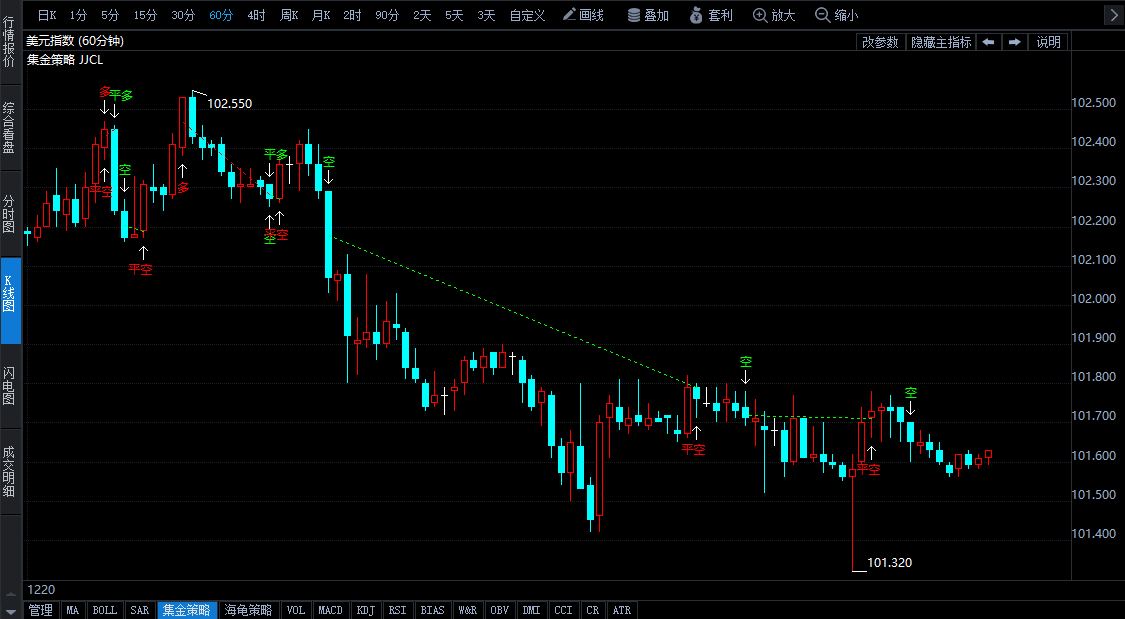Apply the MA indicator
Image resolution: width=1125 pixels, height=619 pixels.
click(x=72, y=610)
